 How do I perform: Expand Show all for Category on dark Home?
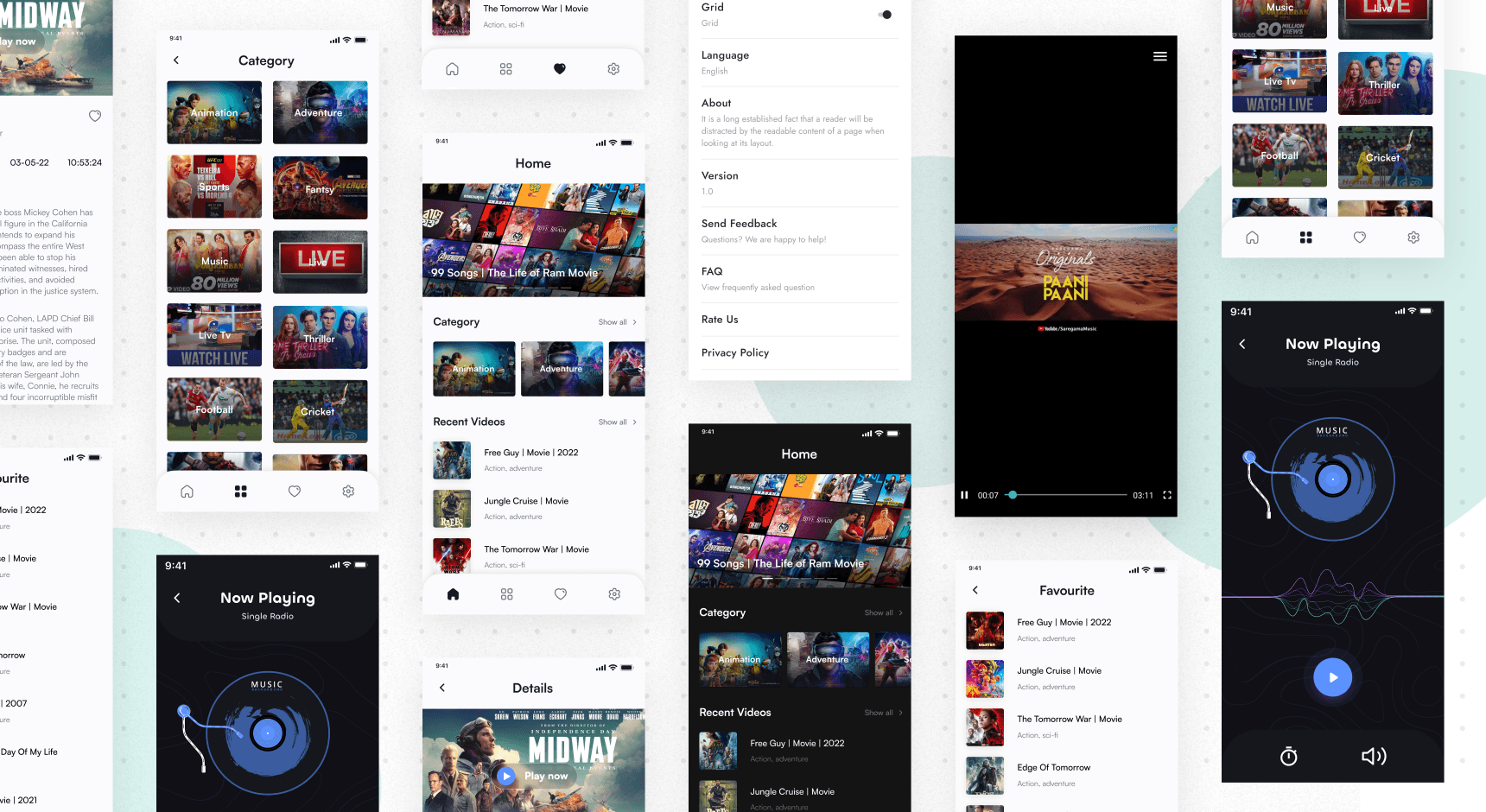pos(883,612)
